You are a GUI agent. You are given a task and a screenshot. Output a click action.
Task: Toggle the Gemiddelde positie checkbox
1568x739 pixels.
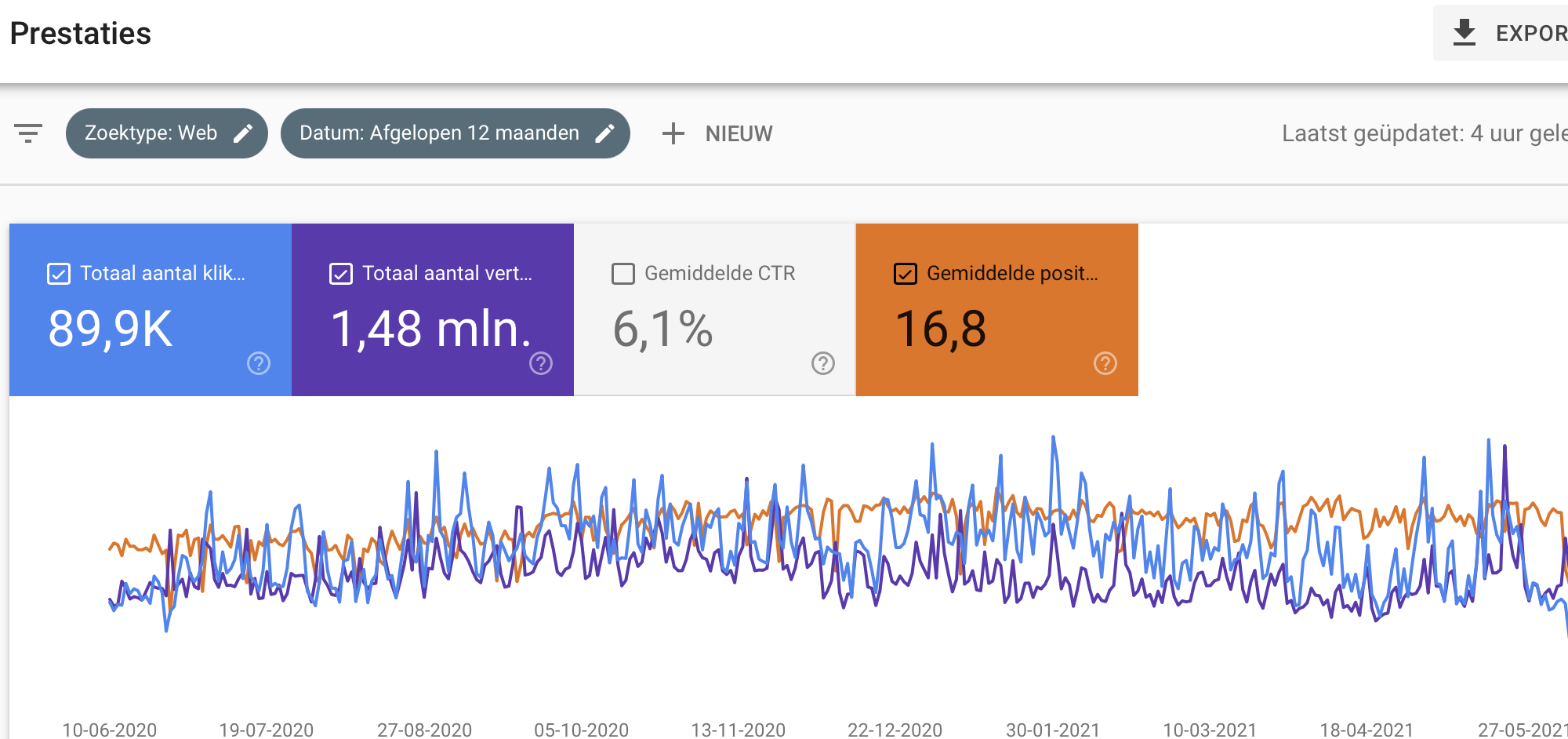tap(906, 274)
